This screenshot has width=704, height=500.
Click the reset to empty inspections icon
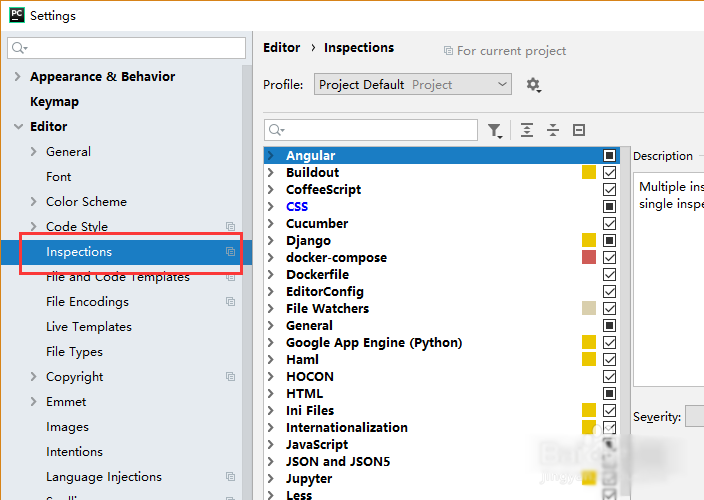(578, 130)
